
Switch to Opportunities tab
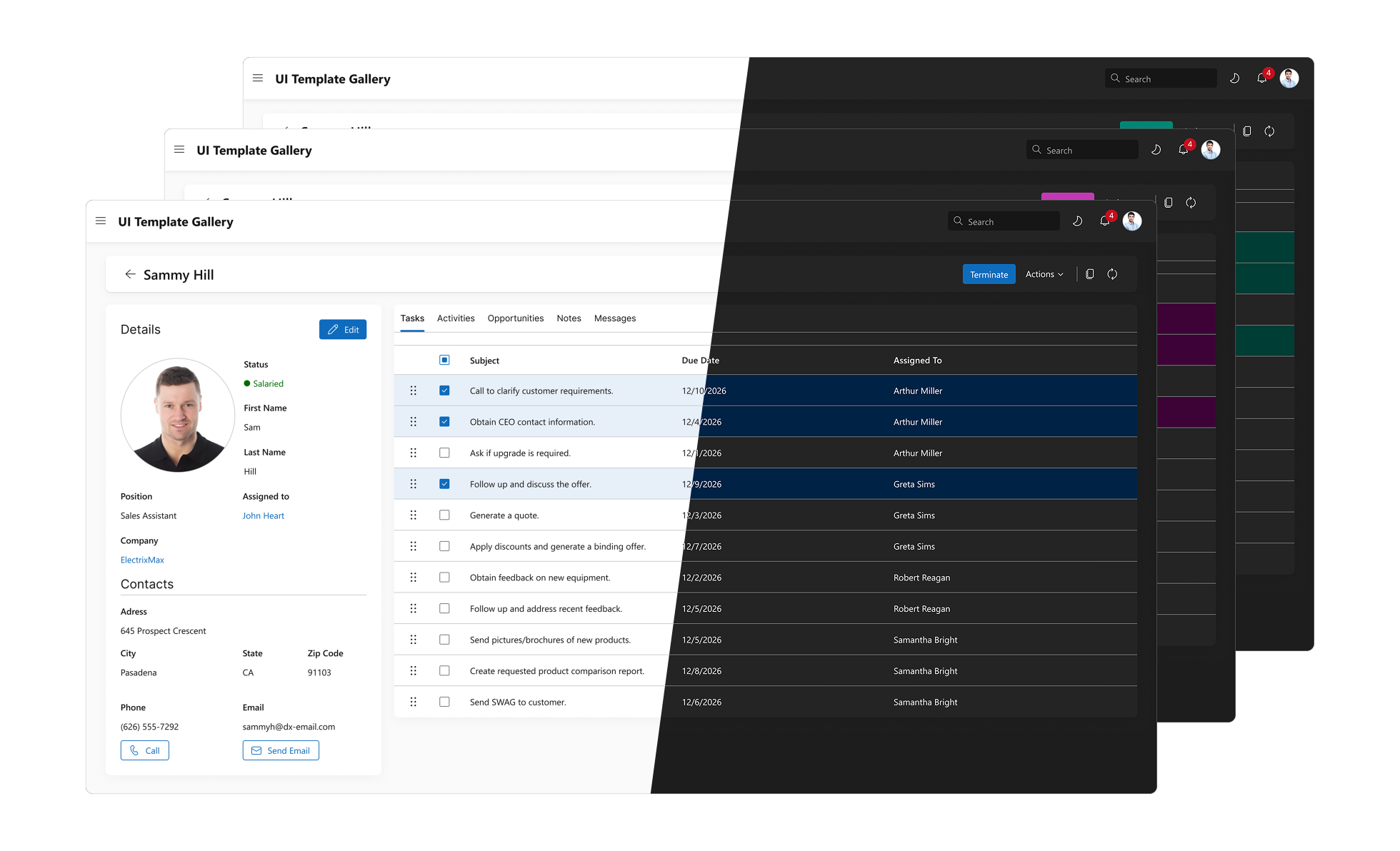[x=516, y=318]
